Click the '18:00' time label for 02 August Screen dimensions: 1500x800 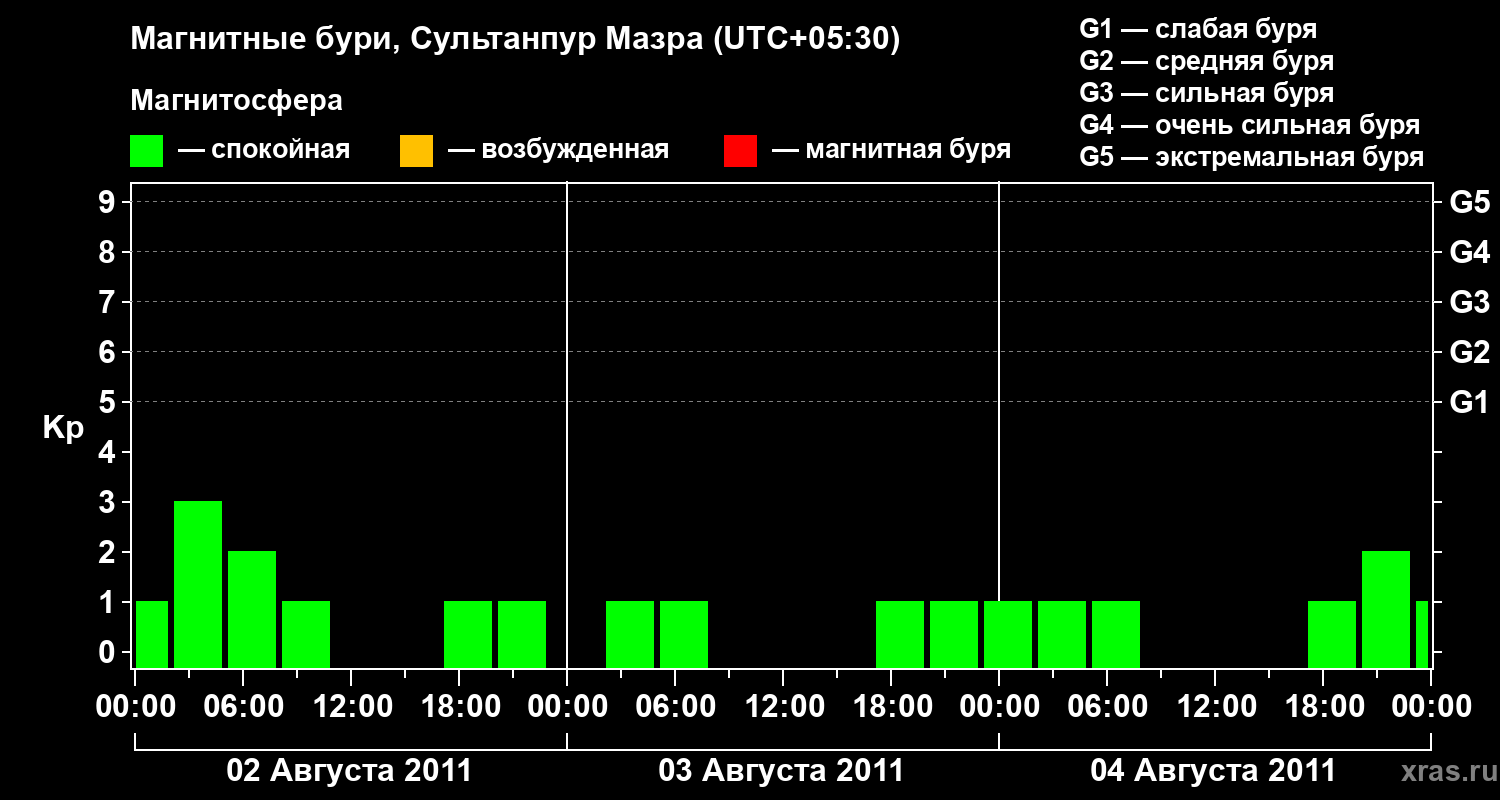point(459,707)
